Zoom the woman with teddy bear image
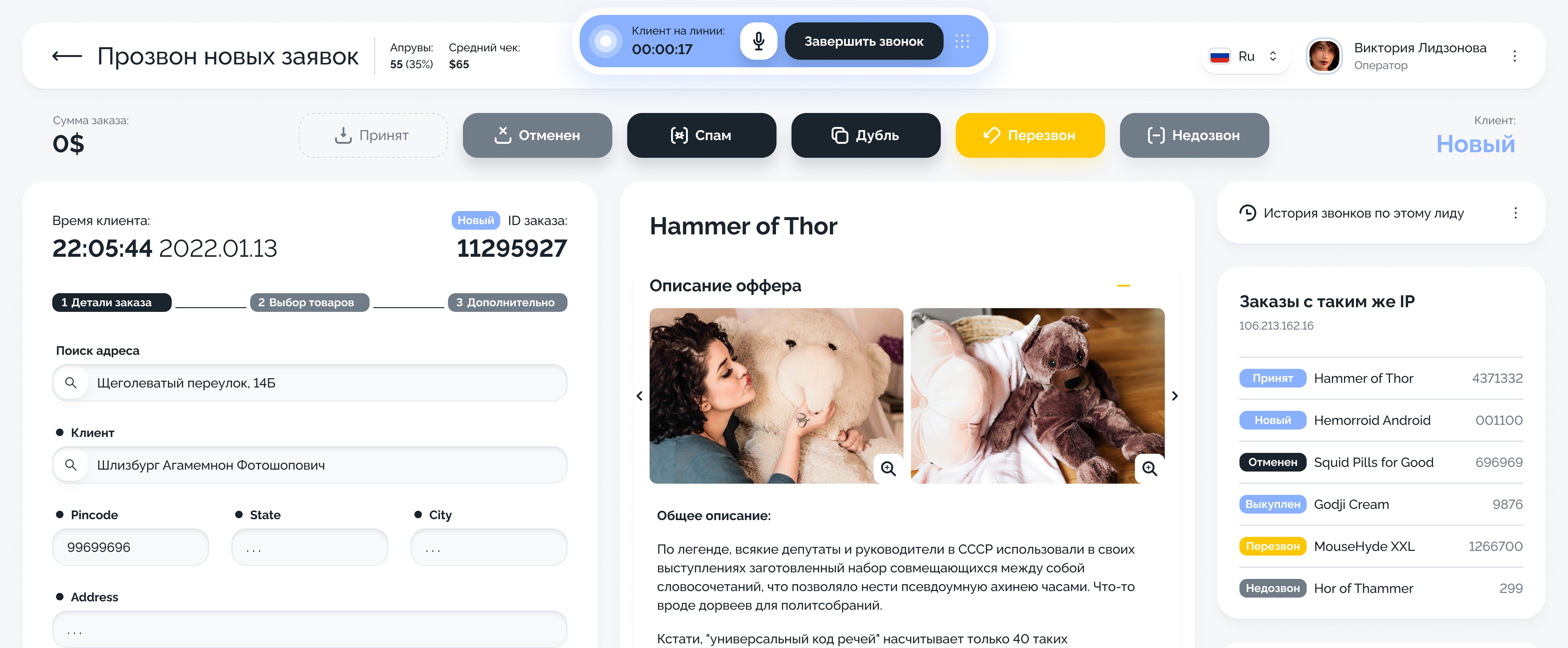Image resolution: width=1568 pixels, height=648 pixels. point(888,468)
